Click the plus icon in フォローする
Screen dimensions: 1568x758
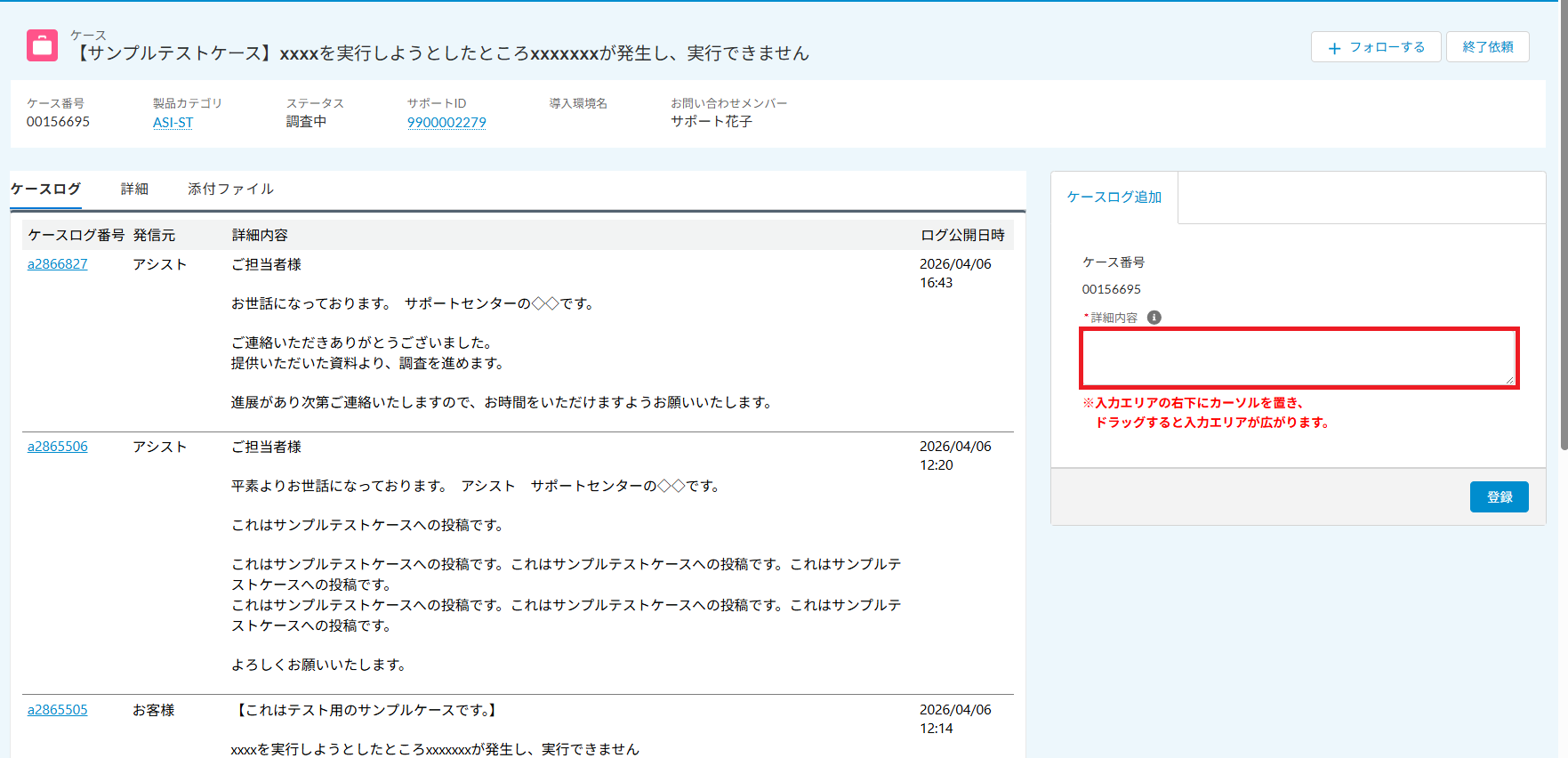pyautogui.click(x=1334, y=48)
